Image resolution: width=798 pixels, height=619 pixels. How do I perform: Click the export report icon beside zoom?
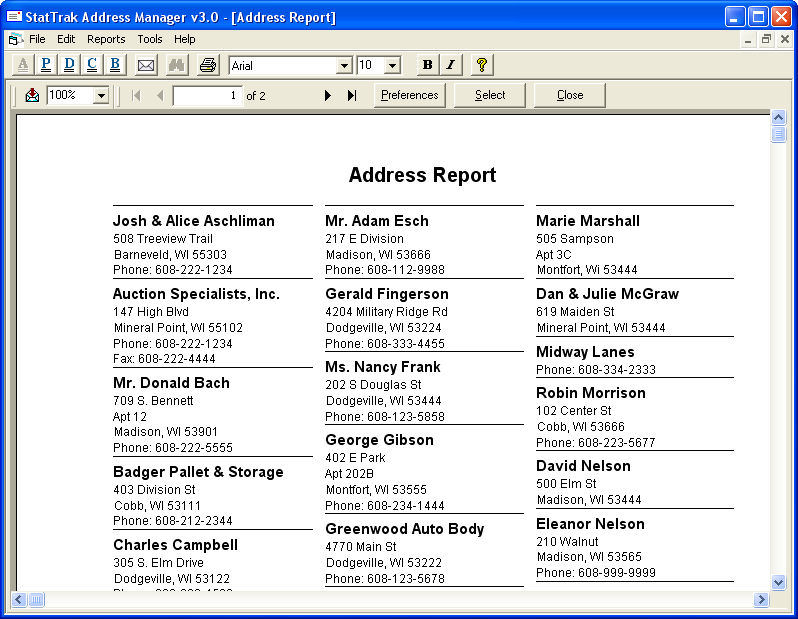click(x=32, y=95)
